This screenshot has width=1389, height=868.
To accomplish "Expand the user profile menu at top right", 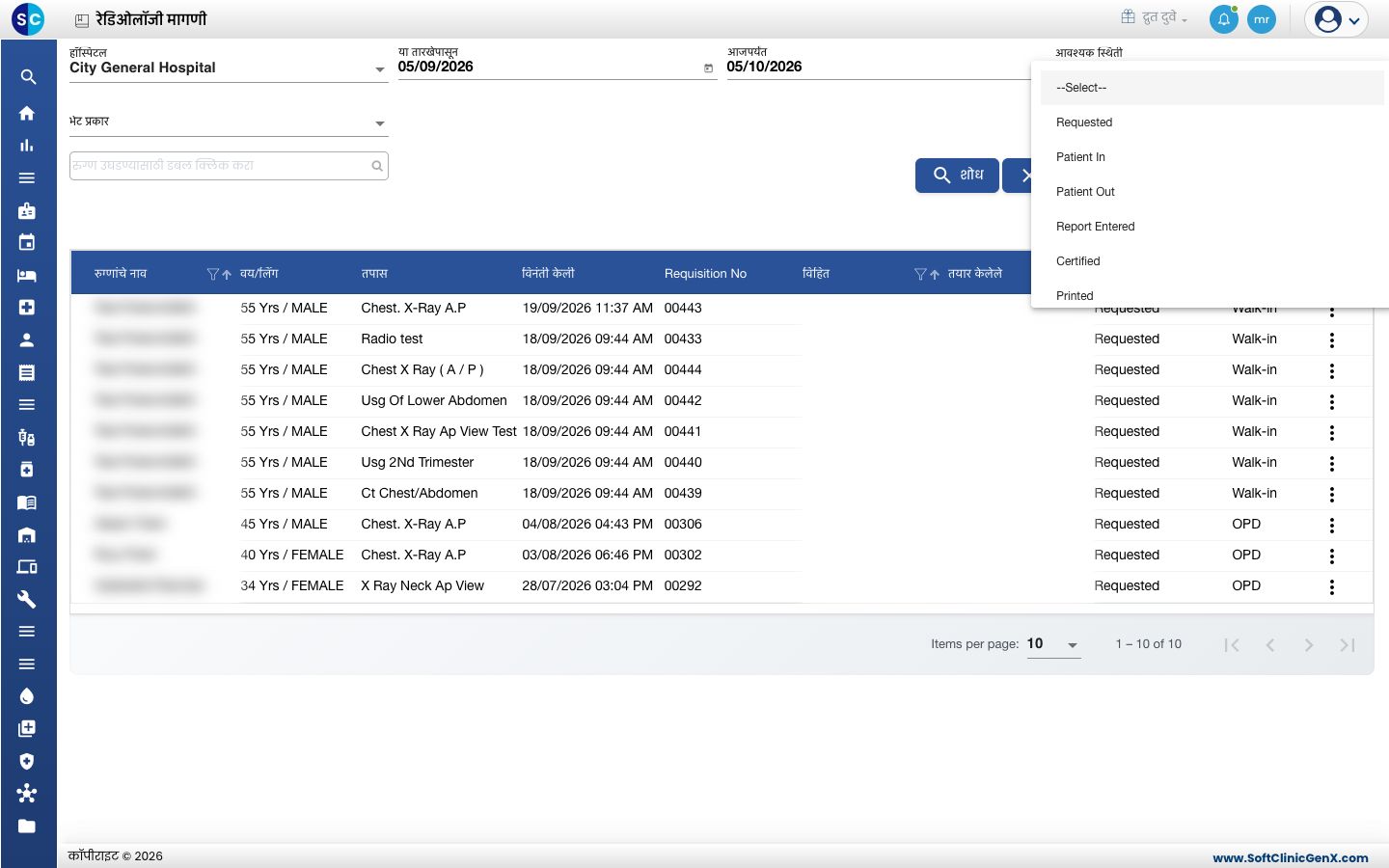I will (x=1337, y=19).
